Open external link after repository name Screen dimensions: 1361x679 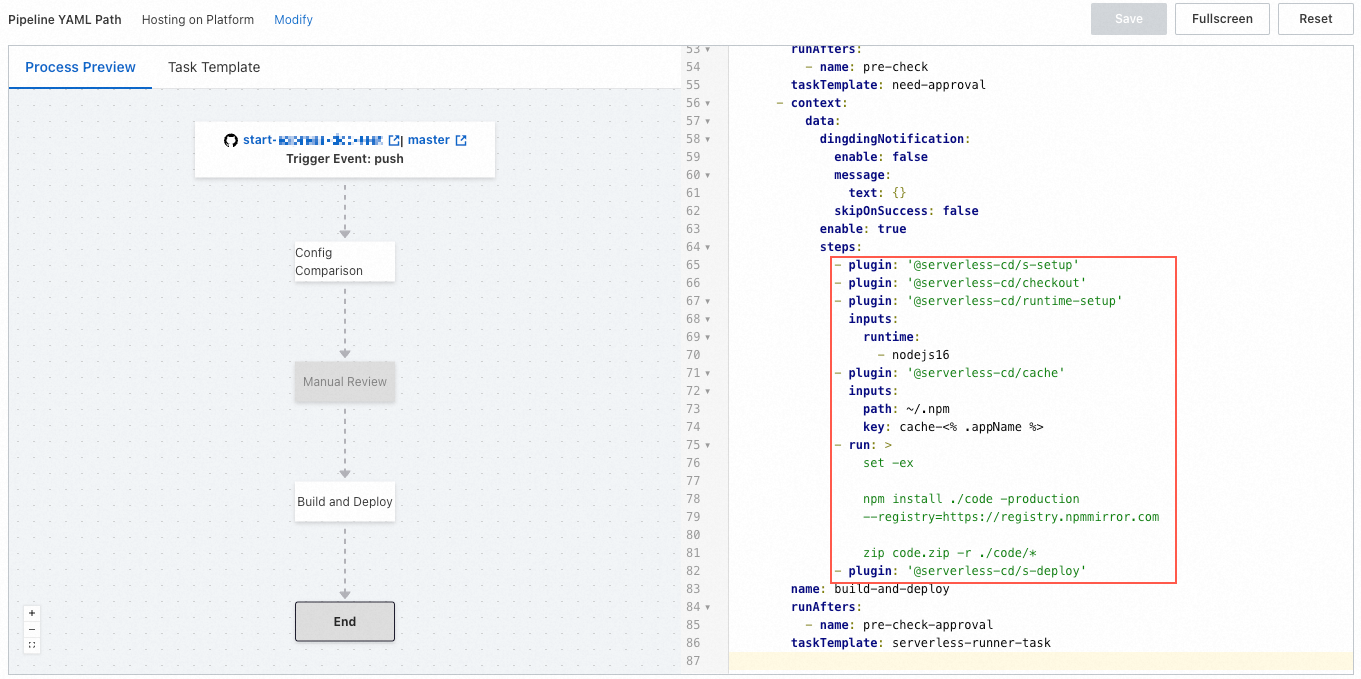coord(395,140)
